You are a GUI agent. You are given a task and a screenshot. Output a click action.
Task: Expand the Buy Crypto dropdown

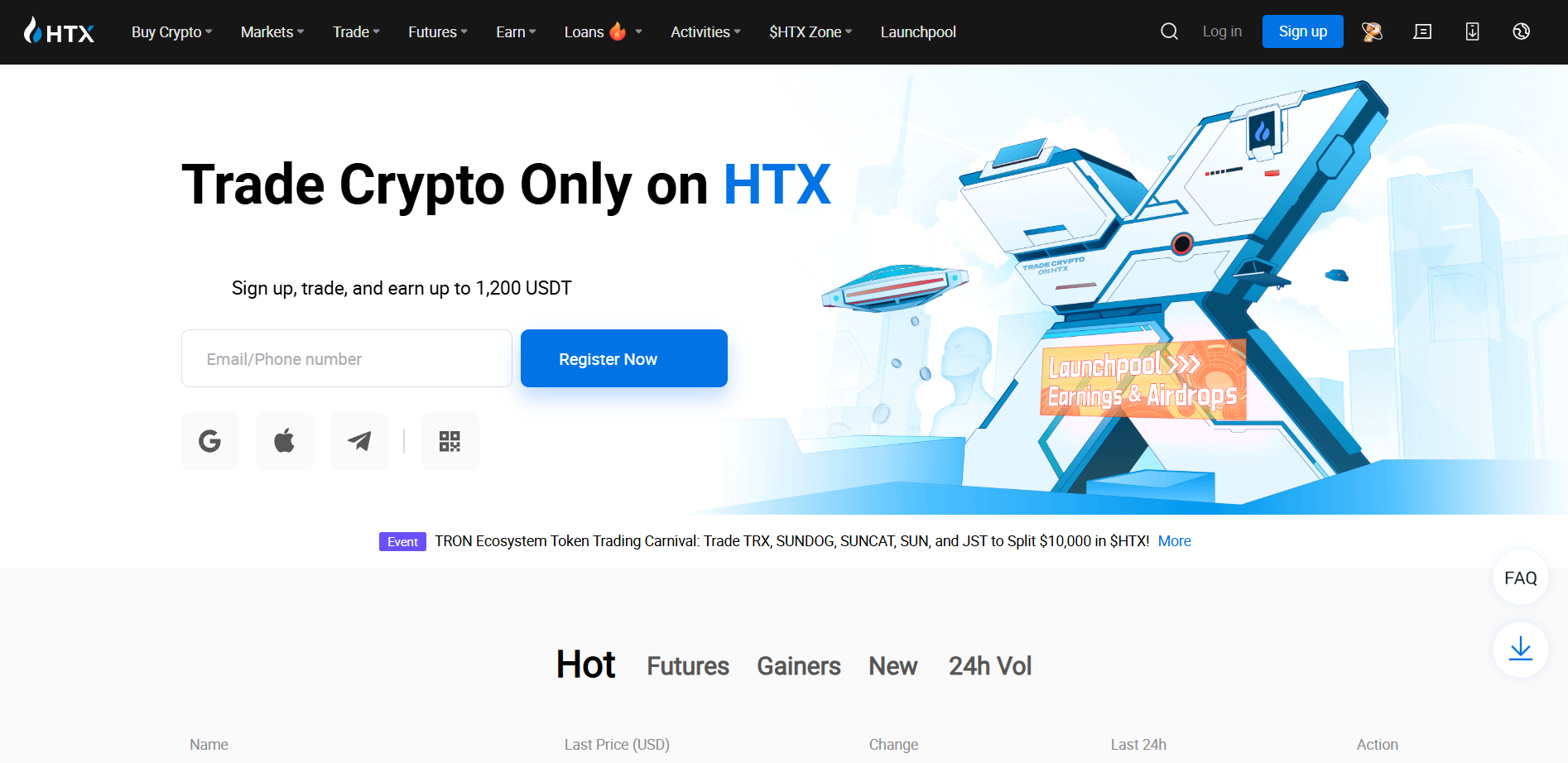pyautogui.click(x=172, y=31)
